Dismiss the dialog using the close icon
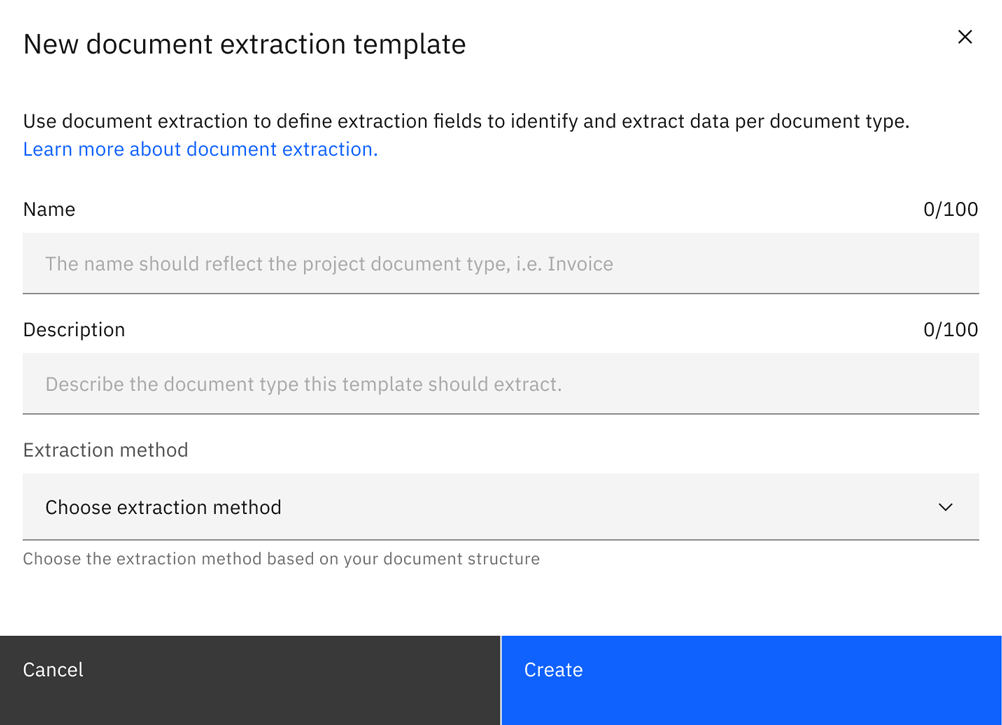The height and width of the screenshot is (725, 1002). (964, 37)
